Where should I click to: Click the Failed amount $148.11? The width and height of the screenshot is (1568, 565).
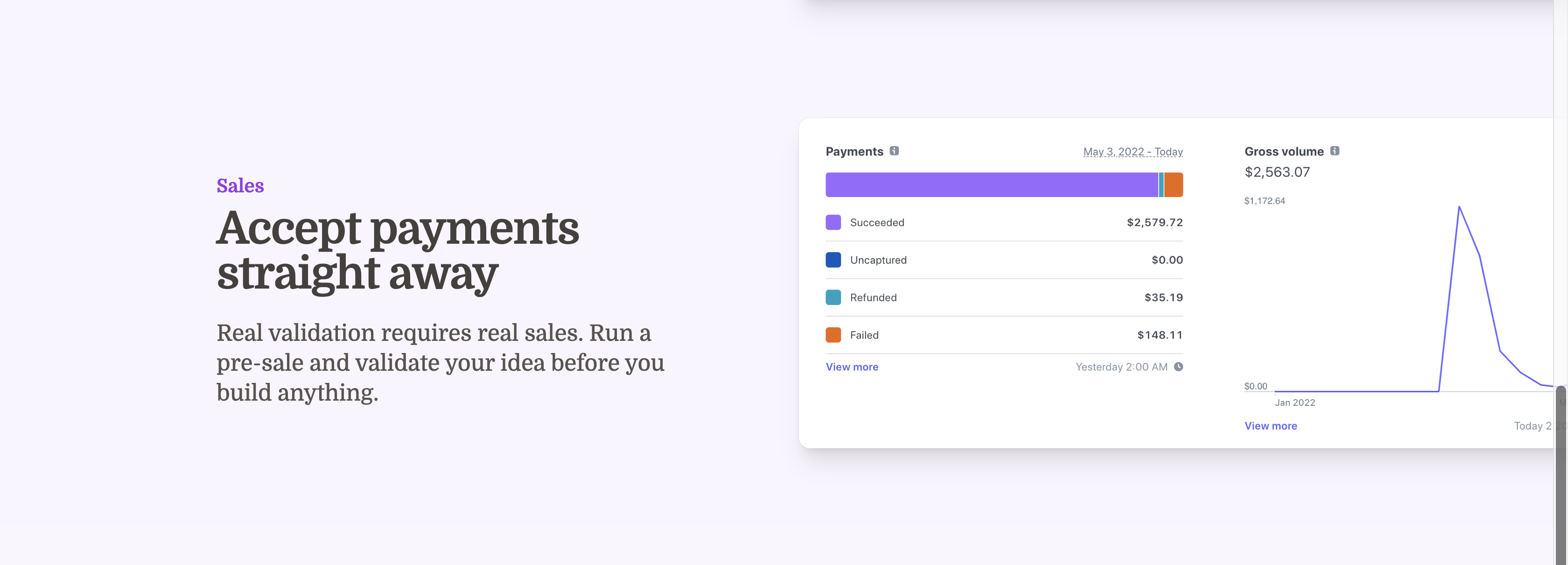(1160, 335)
